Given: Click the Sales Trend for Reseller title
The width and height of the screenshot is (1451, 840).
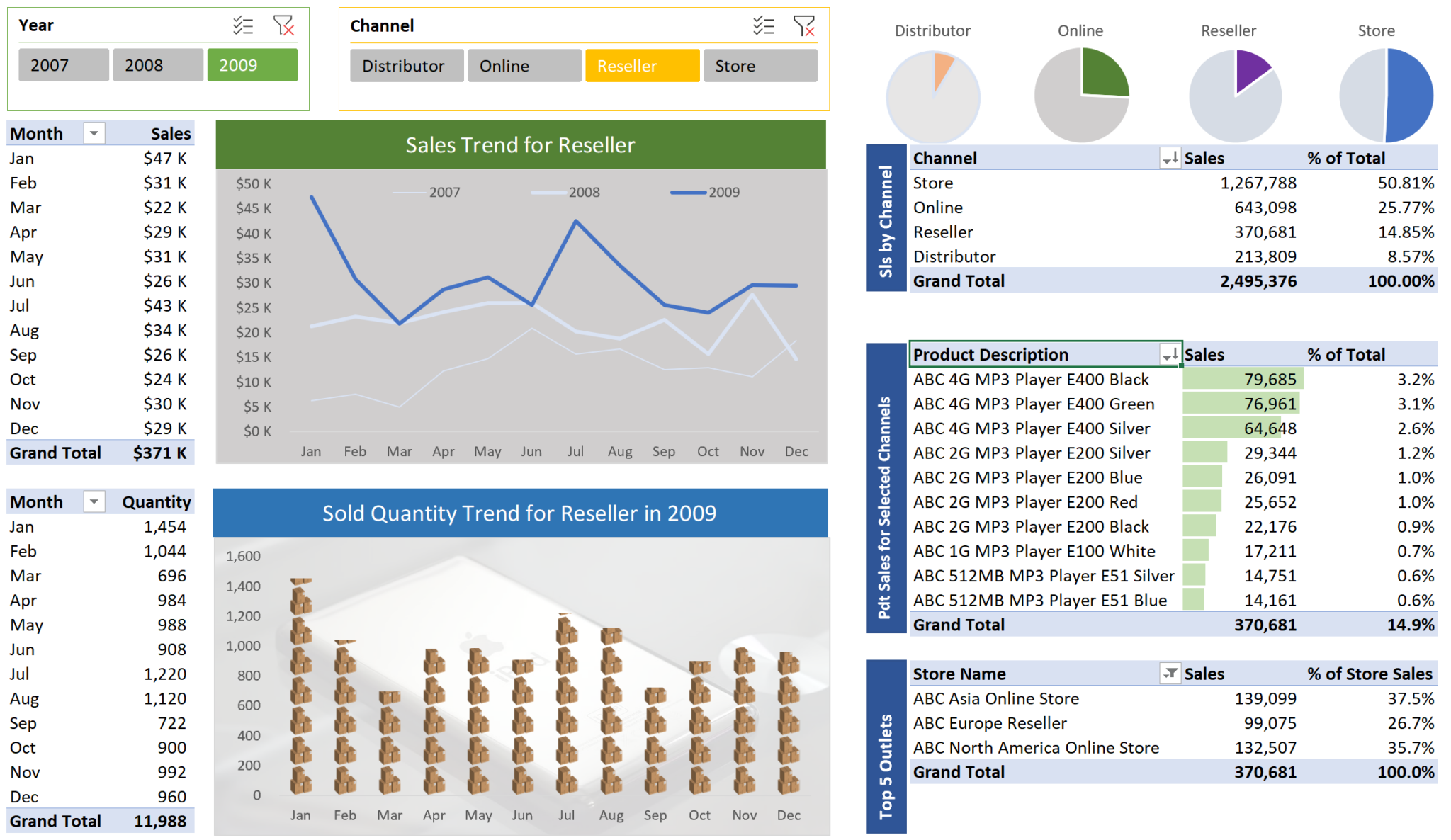Looking at the screenshot, I should tap(520, 144).
